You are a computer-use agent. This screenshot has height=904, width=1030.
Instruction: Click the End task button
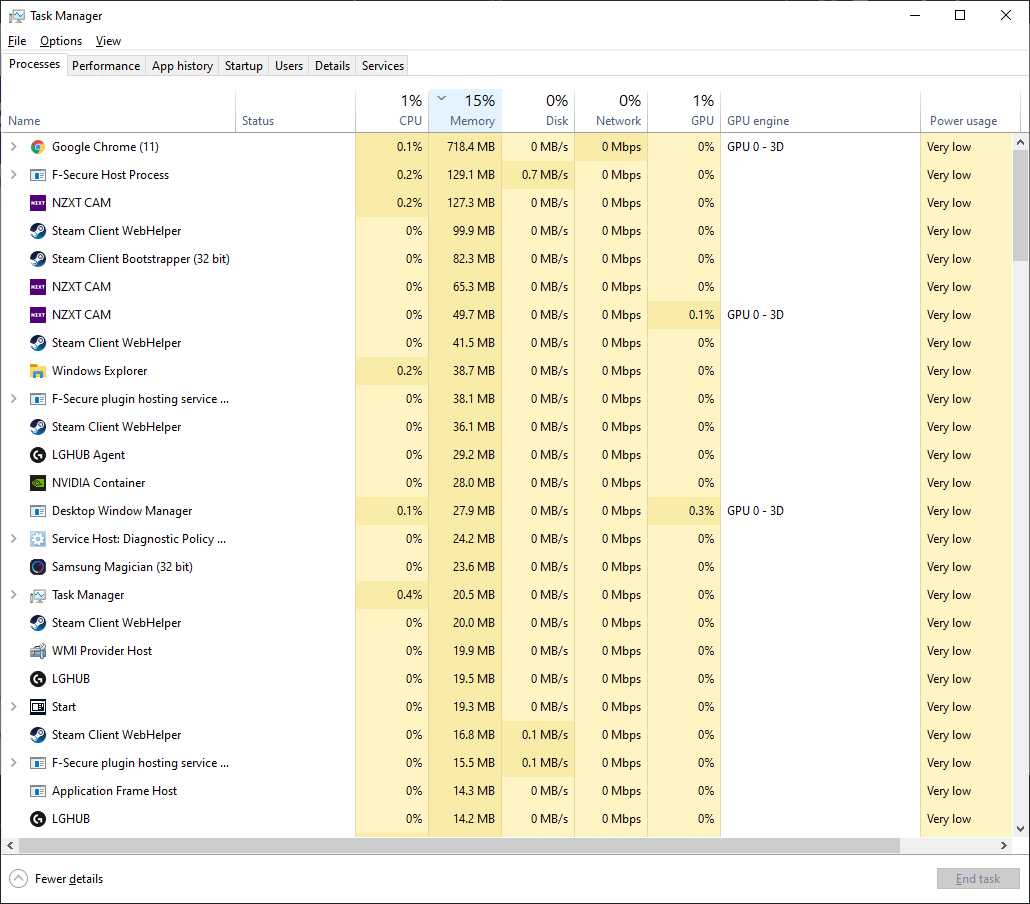(x=978, y=878)
